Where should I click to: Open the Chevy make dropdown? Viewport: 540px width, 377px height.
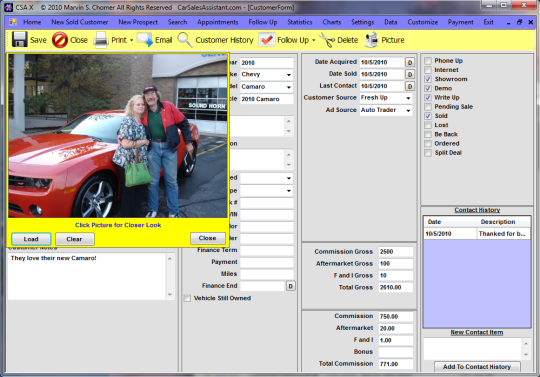[289, 75]
